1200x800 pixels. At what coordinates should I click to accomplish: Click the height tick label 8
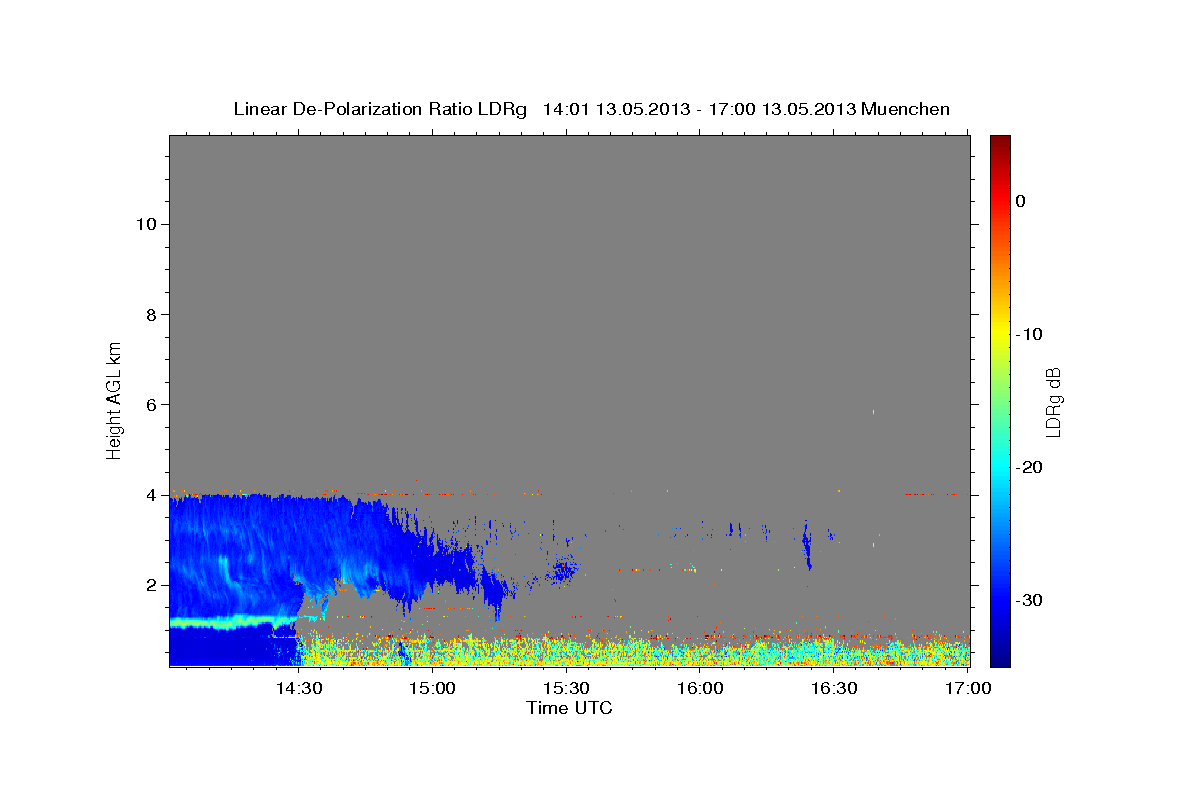[x=149, y=314]
